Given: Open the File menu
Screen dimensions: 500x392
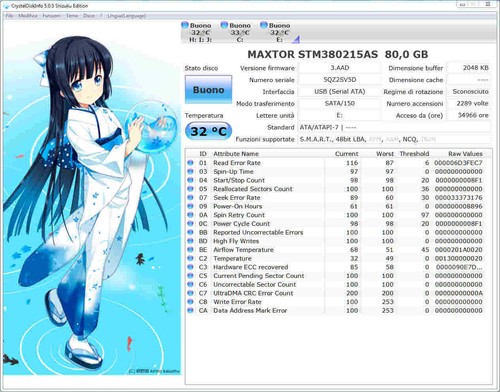Looking at the screenshot, I should pyautogui.click(x=9, y=16).
